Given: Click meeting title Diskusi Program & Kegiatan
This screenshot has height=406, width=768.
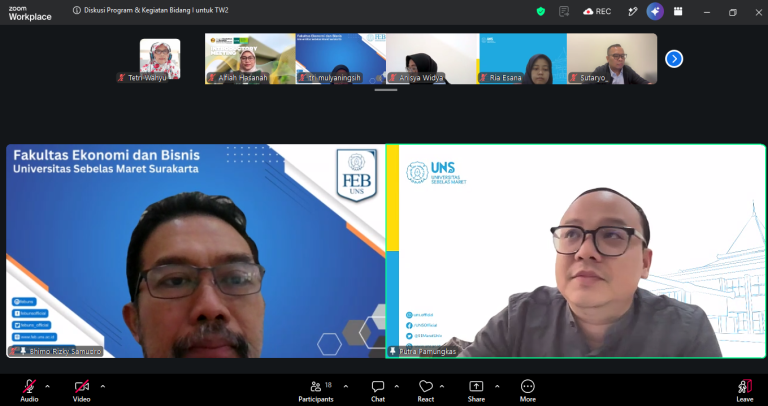Looking at the screenshot, I should (156, 10).
